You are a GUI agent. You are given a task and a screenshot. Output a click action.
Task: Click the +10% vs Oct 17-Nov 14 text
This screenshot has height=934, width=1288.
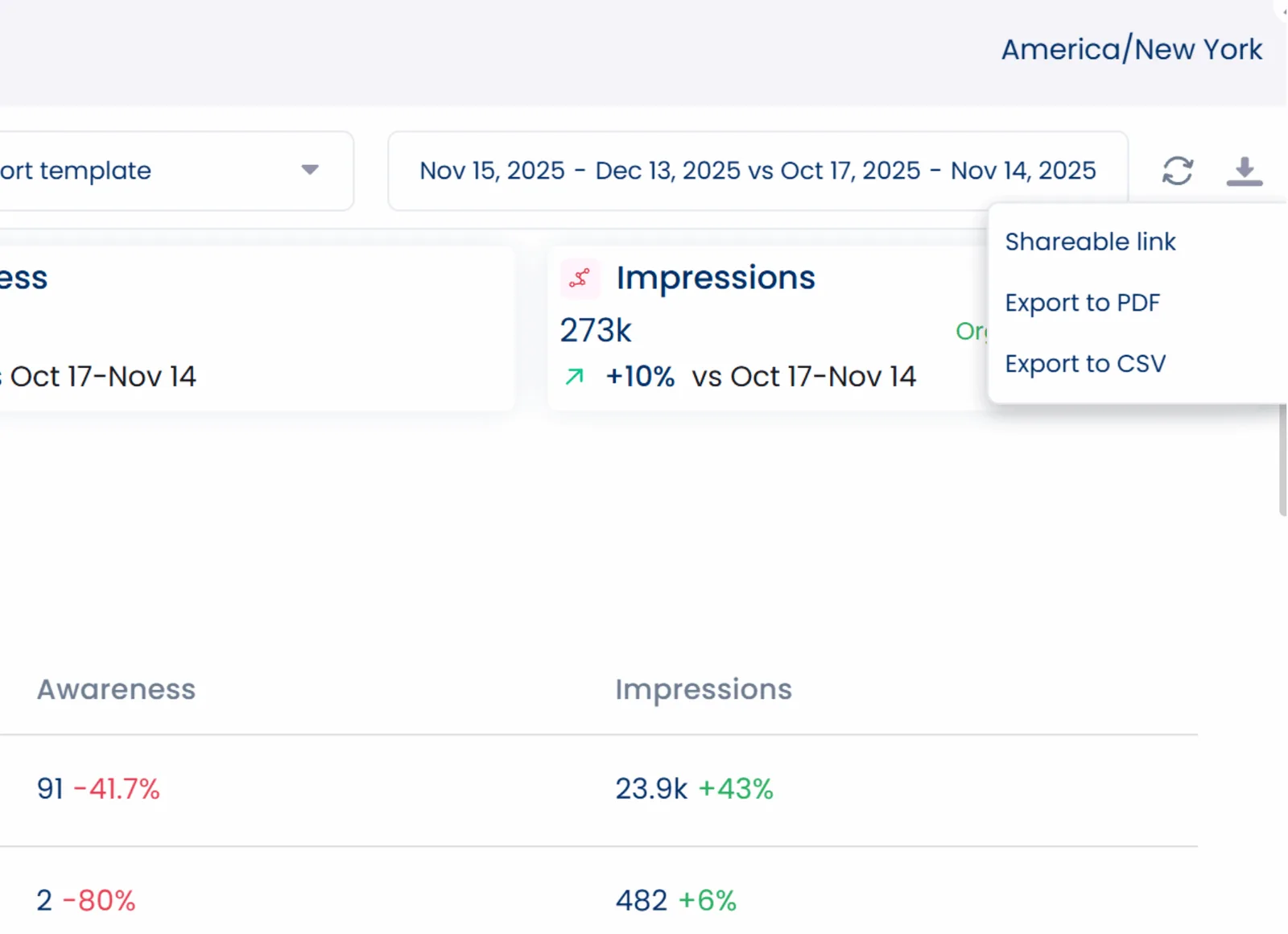[760, 377]
